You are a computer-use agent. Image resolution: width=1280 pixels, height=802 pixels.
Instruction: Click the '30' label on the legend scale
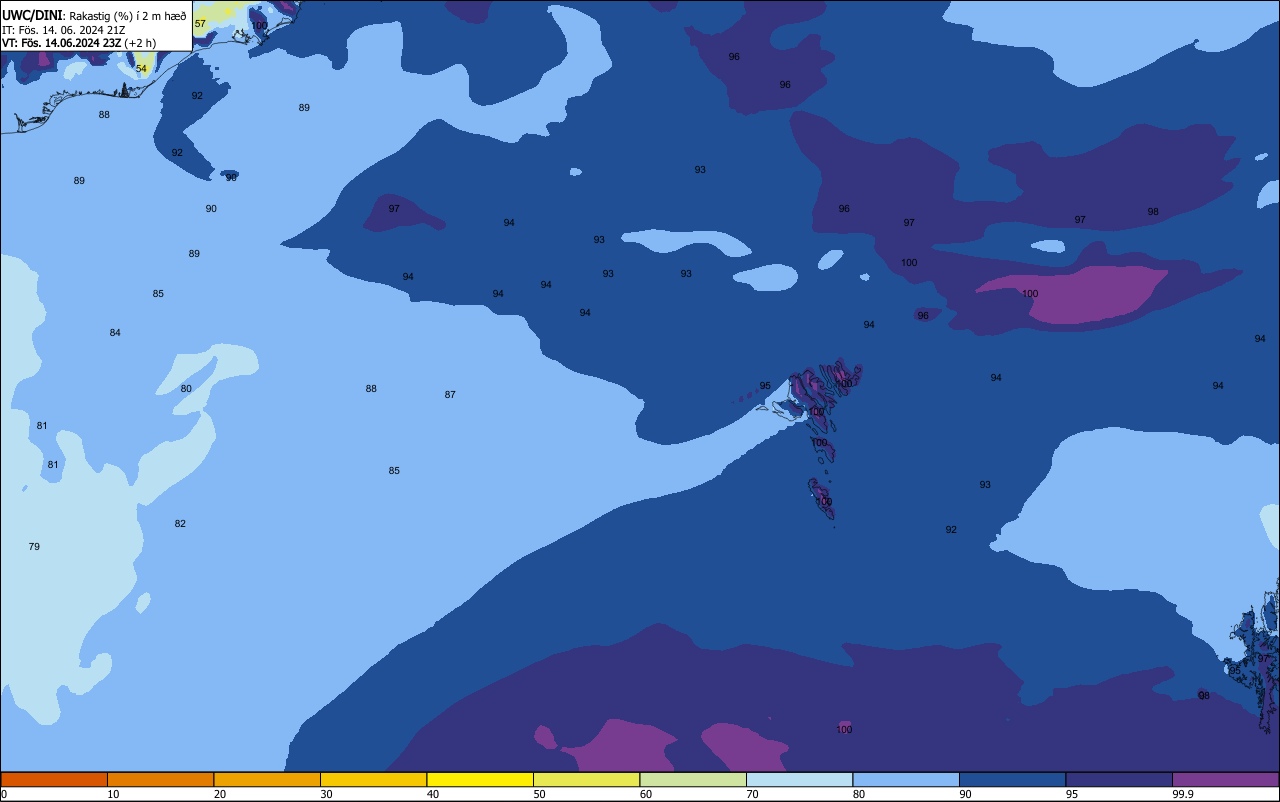click(x=327, y=794)
